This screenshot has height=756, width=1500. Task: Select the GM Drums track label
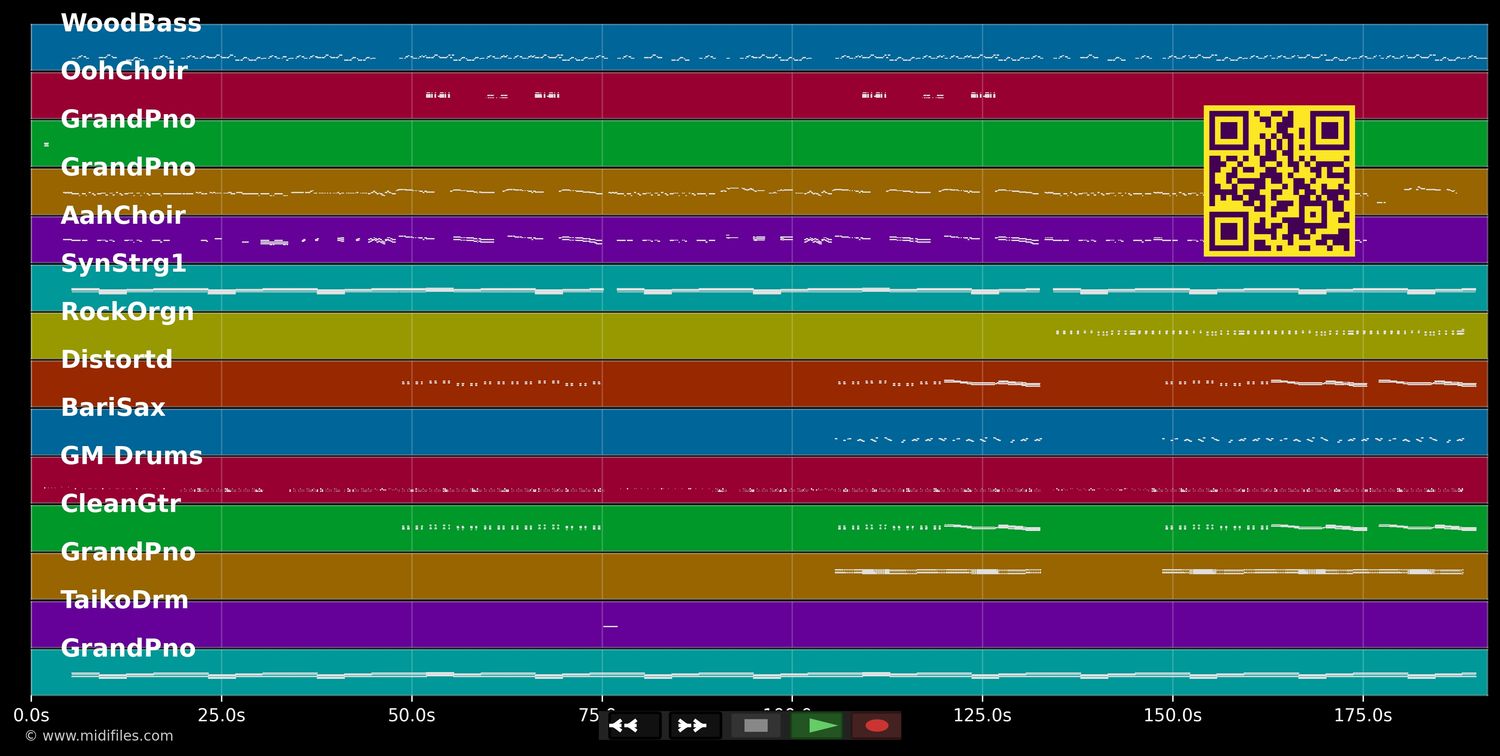(132, 455)
